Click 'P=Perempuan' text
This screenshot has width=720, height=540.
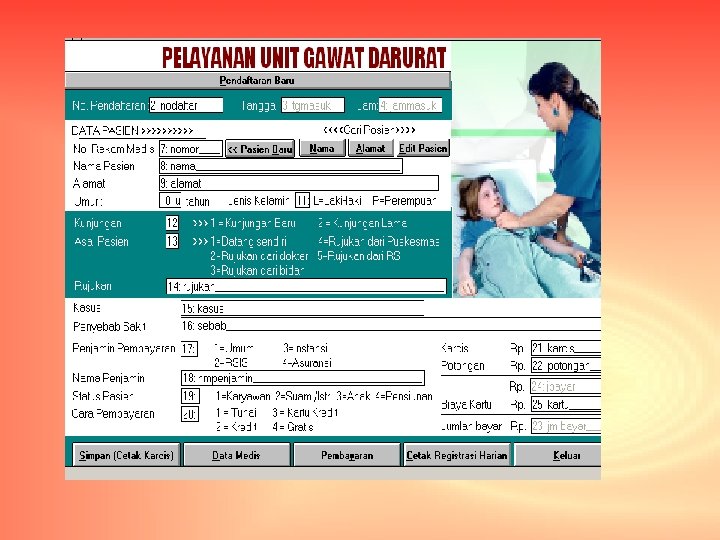pos(404,201)
